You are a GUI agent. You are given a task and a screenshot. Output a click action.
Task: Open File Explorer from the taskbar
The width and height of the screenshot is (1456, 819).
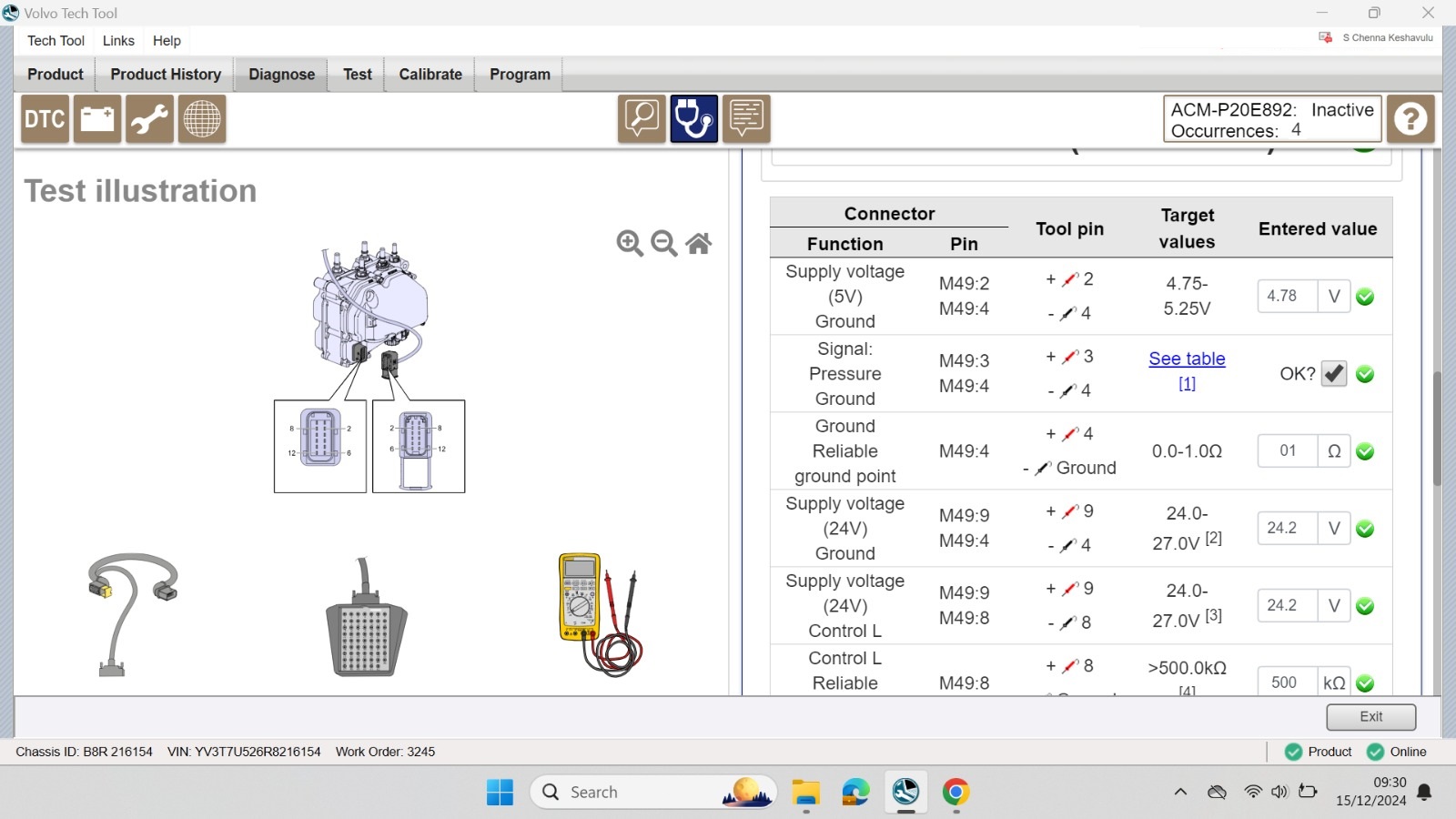806,792
